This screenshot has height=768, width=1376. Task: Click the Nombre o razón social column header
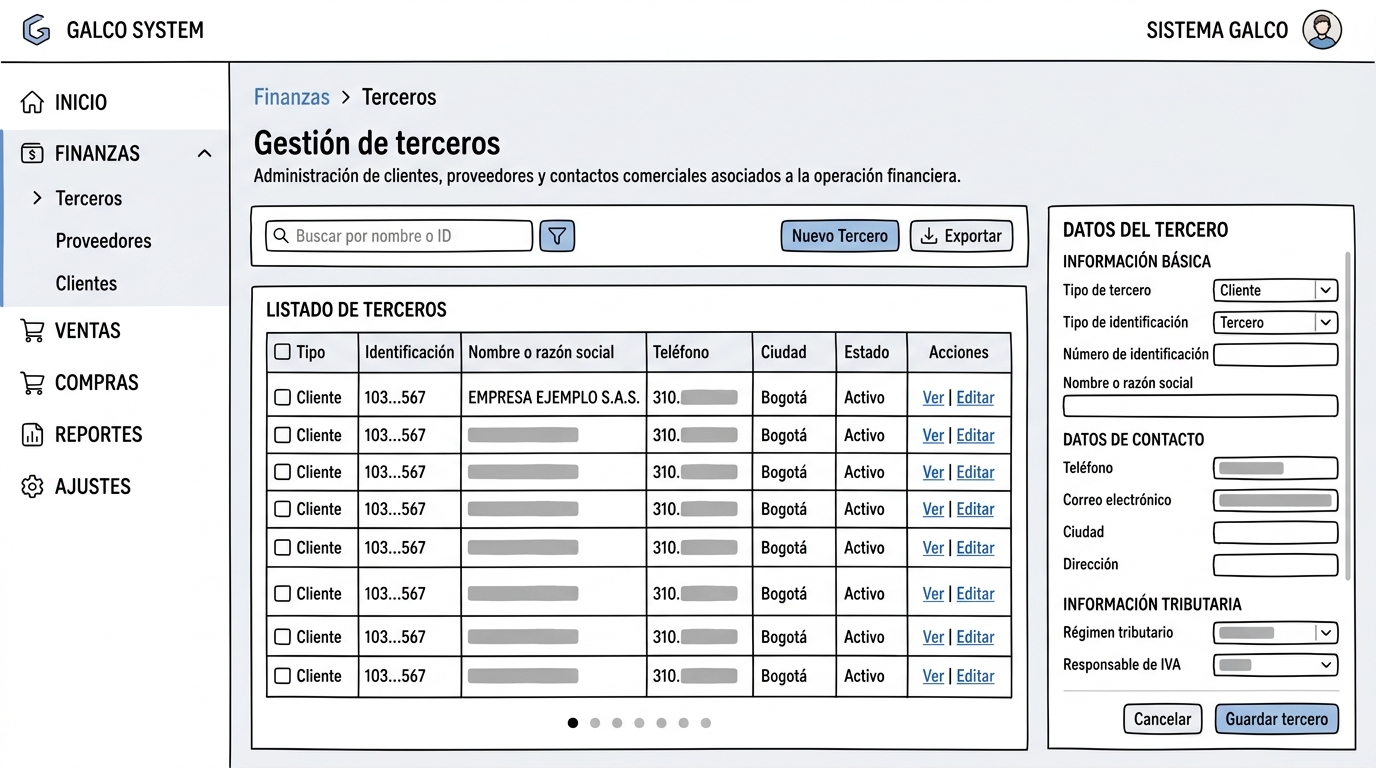click(553, 352)
